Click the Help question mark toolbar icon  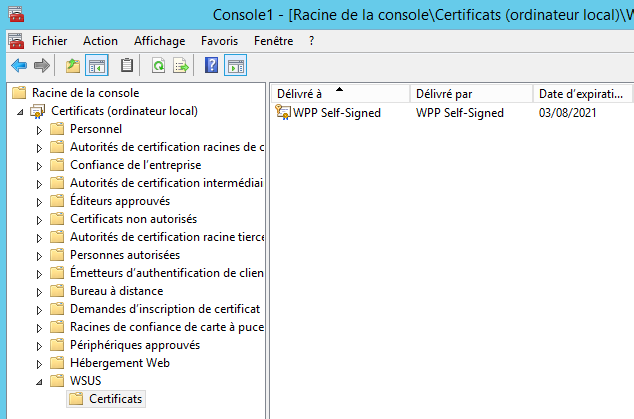(211, 65)
